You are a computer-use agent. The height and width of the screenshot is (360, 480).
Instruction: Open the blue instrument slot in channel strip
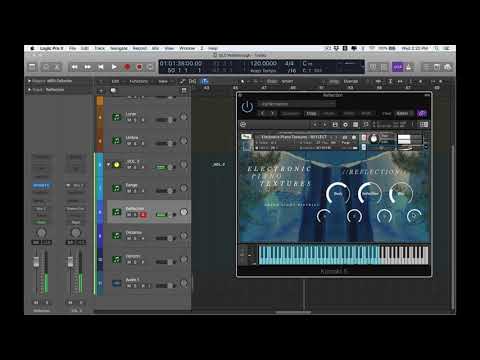coord(41,185)
